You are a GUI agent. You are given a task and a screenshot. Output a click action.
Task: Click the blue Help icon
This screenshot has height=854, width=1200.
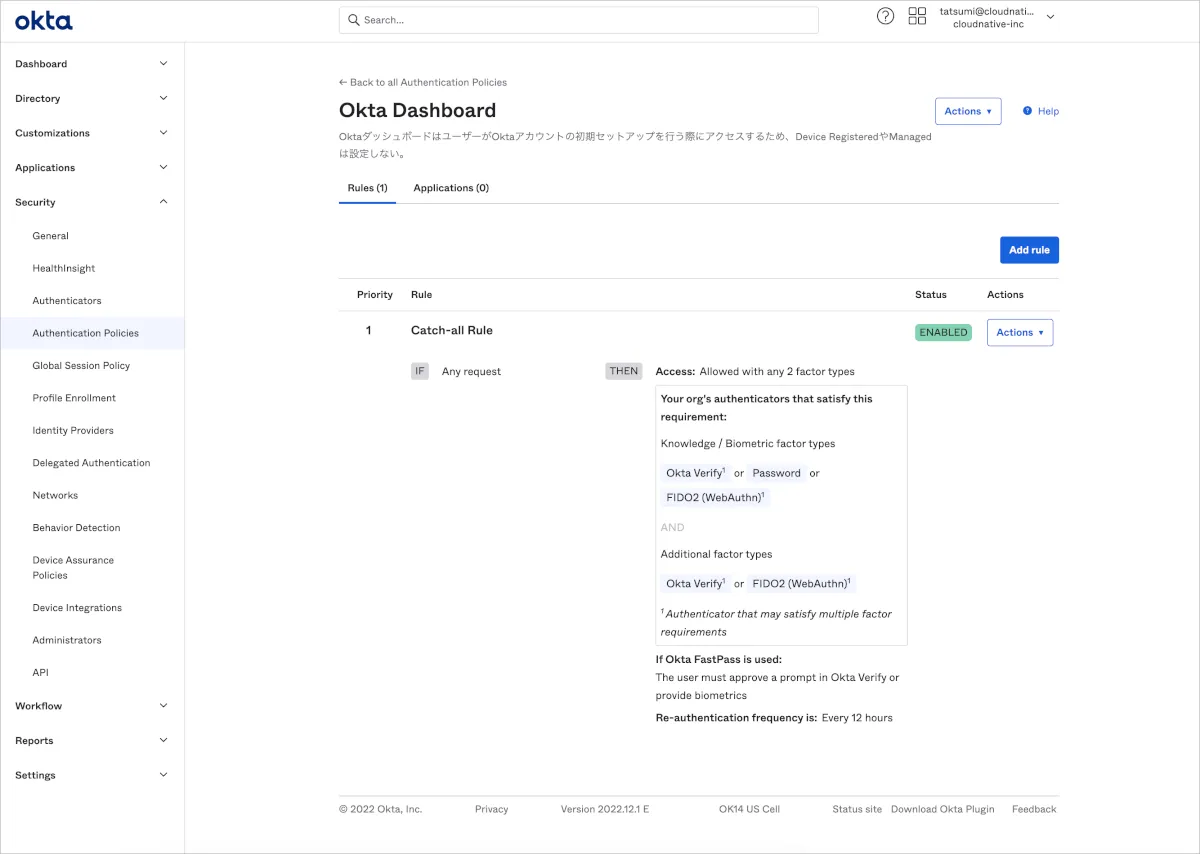coord(1027,111)
